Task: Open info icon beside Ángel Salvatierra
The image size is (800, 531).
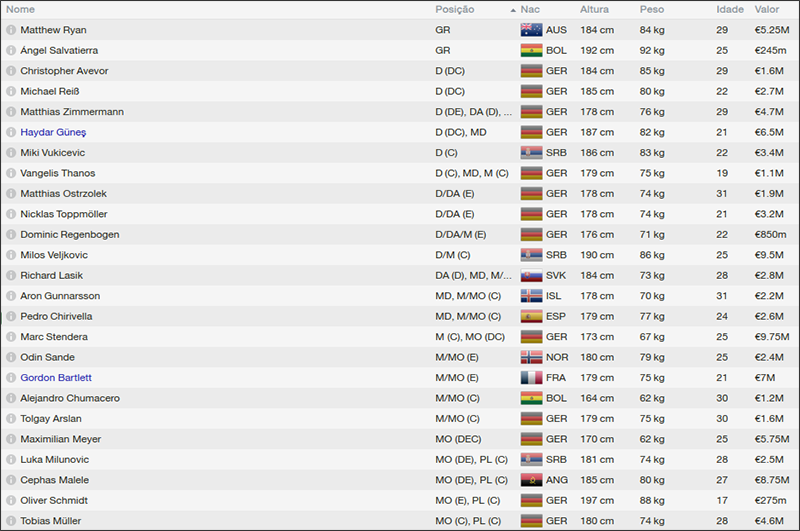Action: (11, 50)
